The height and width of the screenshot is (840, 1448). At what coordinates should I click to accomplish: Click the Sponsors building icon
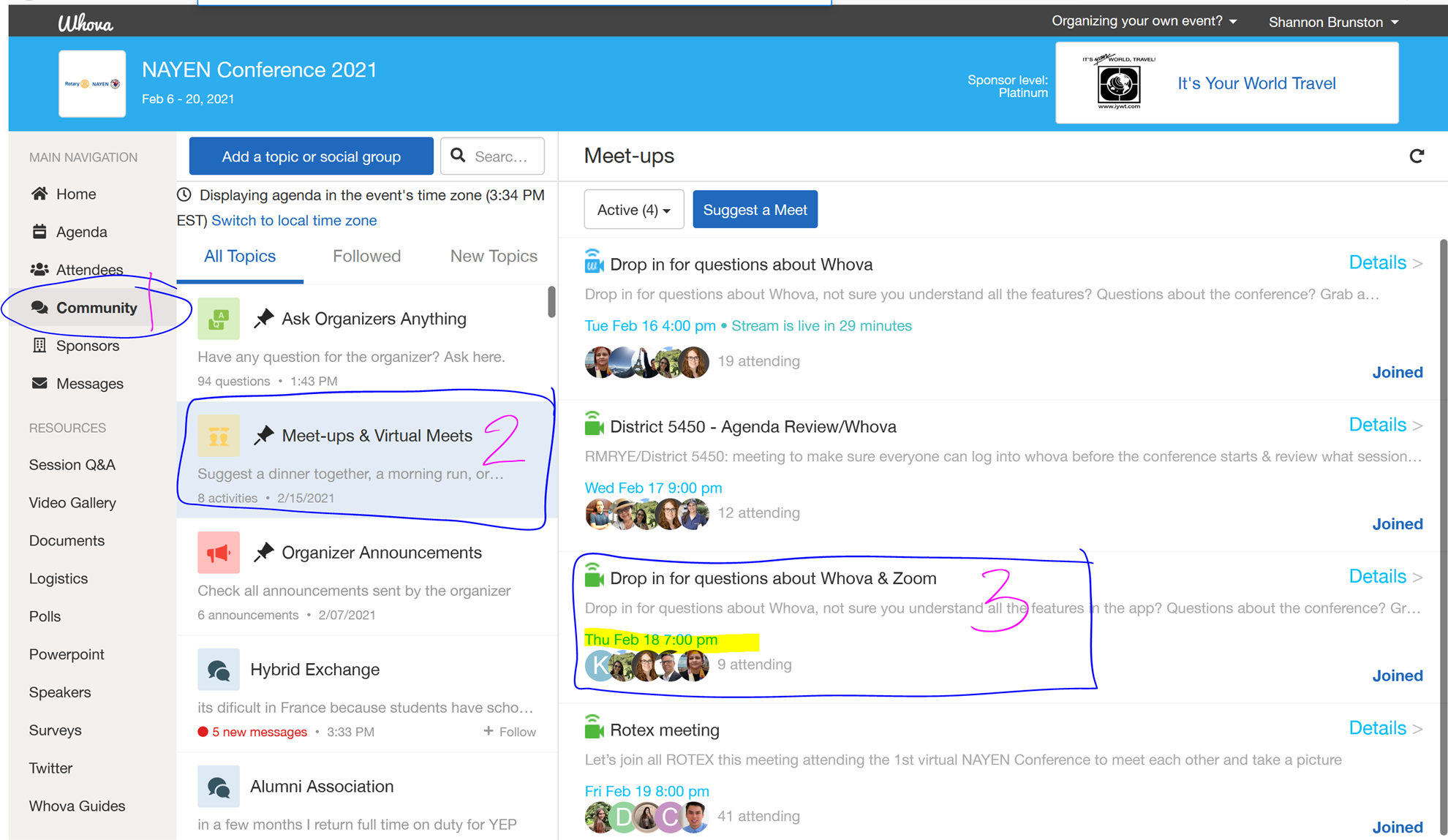coord(39,345)
